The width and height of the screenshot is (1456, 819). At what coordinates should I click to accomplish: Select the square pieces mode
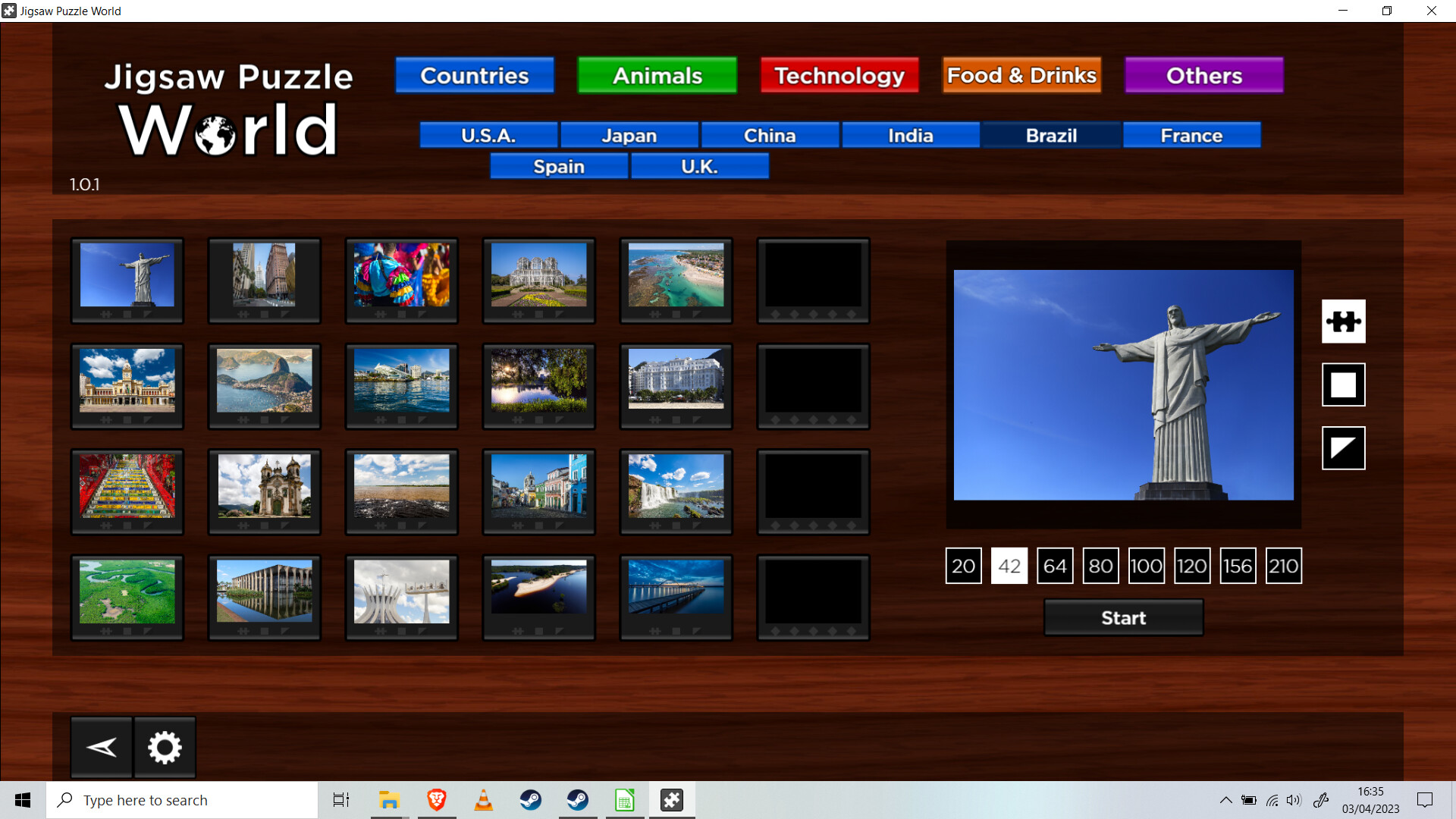point(1343,384)
